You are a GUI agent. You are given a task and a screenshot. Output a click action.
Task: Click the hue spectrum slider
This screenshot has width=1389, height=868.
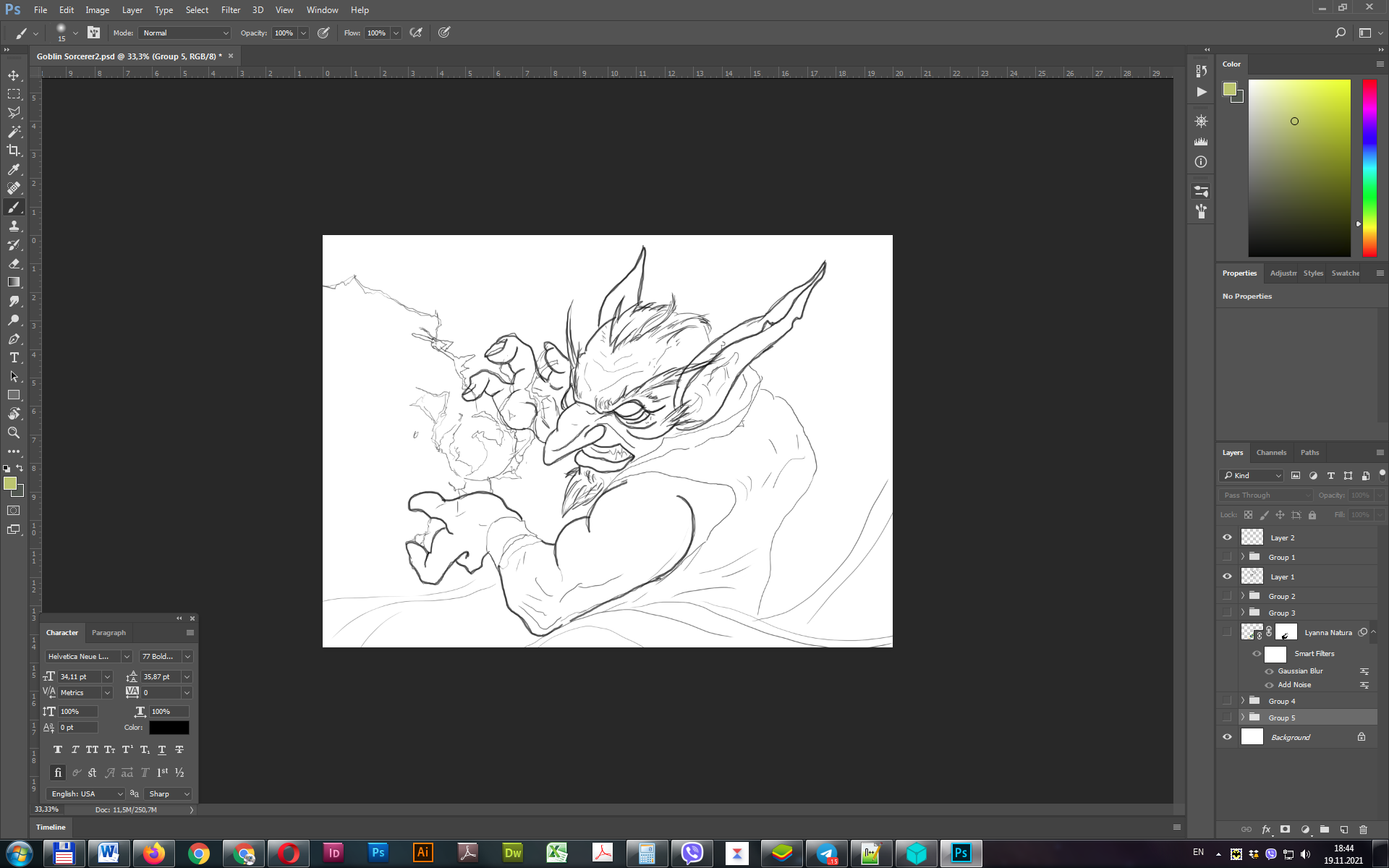click(1369, 168)
